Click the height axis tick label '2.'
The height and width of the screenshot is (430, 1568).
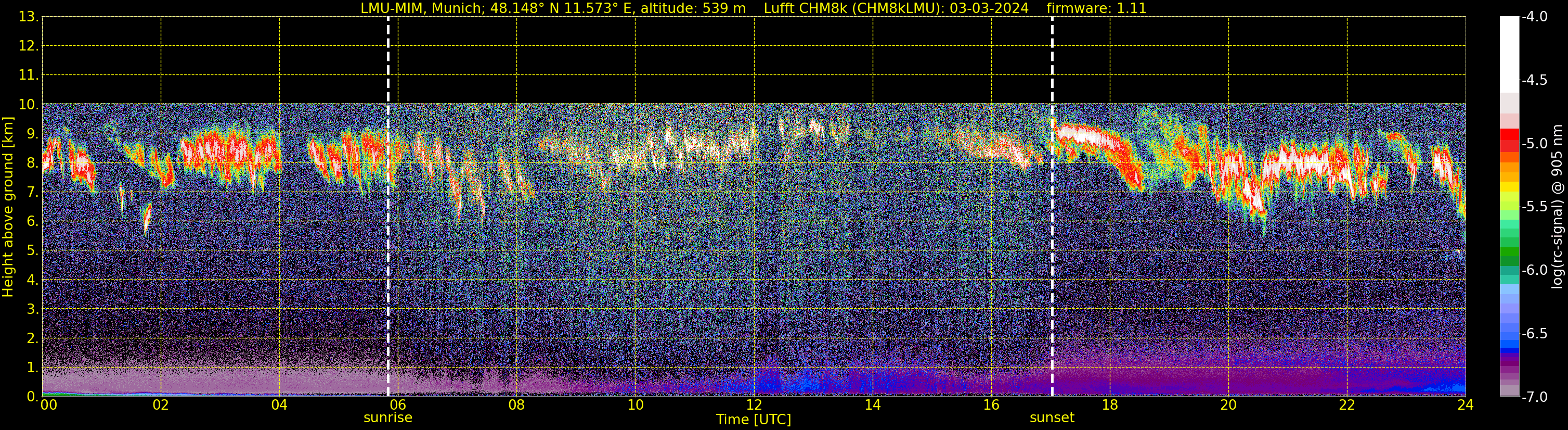coord(32,339)
